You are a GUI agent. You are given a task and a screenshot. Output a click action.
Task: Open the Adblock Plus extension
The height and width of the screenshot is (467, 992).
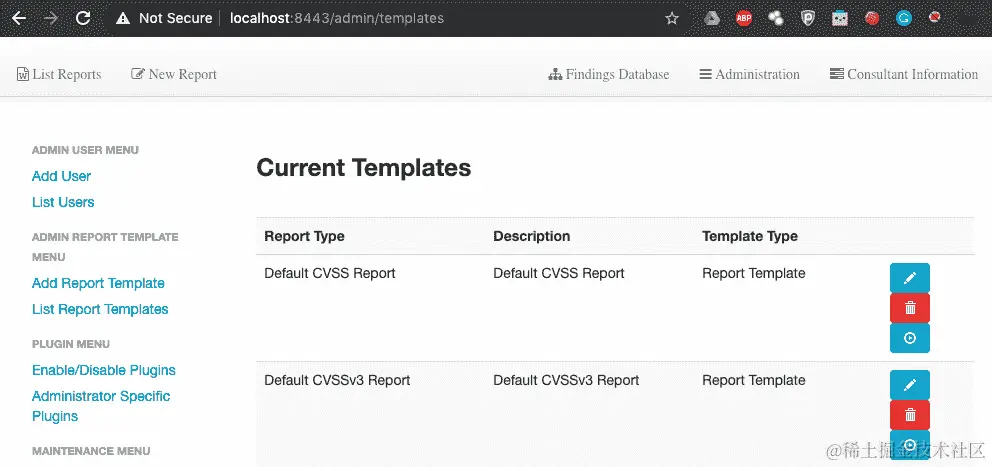744,18
